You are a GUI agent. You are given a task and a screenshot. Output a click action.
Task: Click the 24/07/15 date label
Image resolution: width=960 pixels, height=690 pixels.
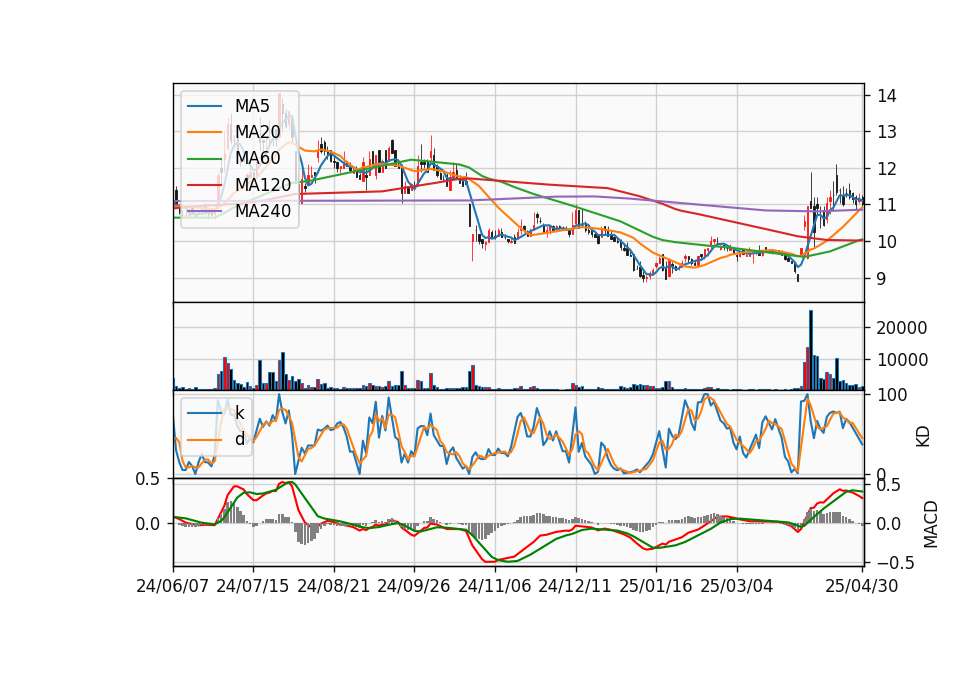pyautogui.click(x=253, y=587)
